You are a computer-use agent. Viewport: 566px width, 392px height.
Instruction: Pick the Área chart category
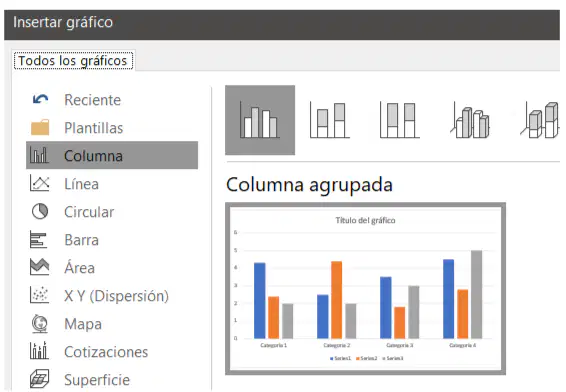(x=112, y=268)
